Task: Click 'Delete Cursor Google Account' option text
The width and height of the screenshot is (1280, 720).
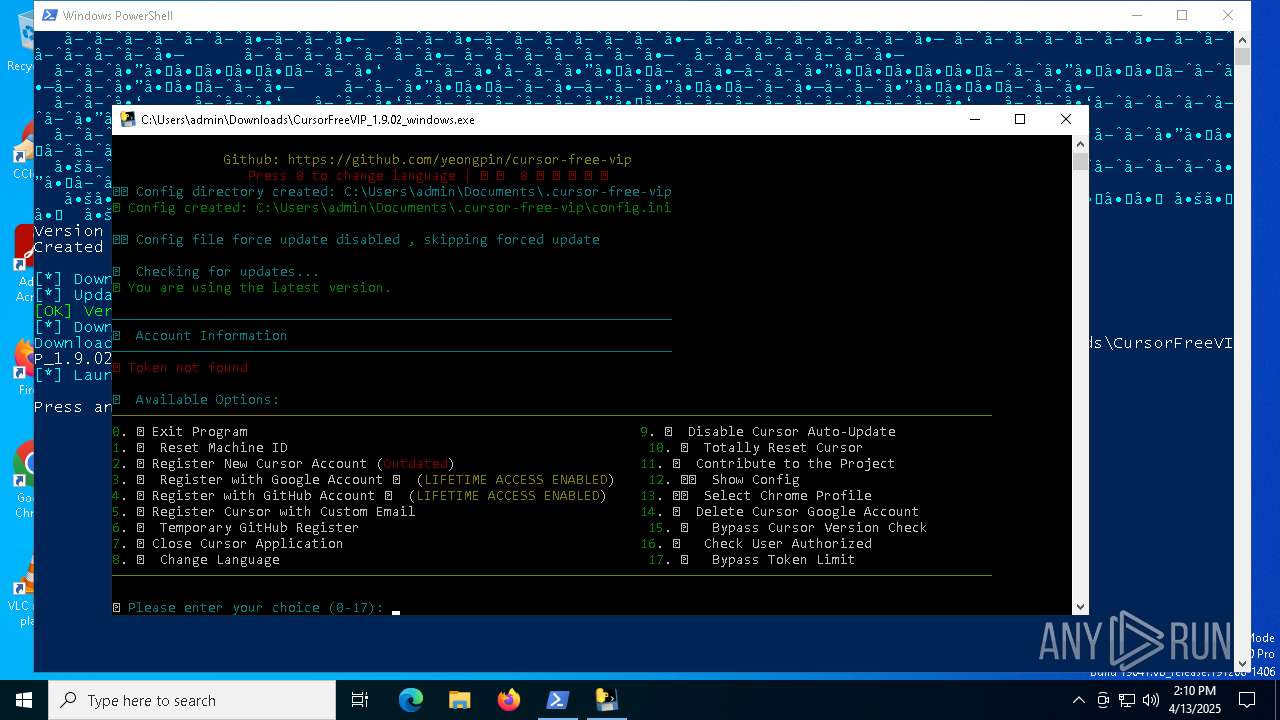Action: point(808,511)
